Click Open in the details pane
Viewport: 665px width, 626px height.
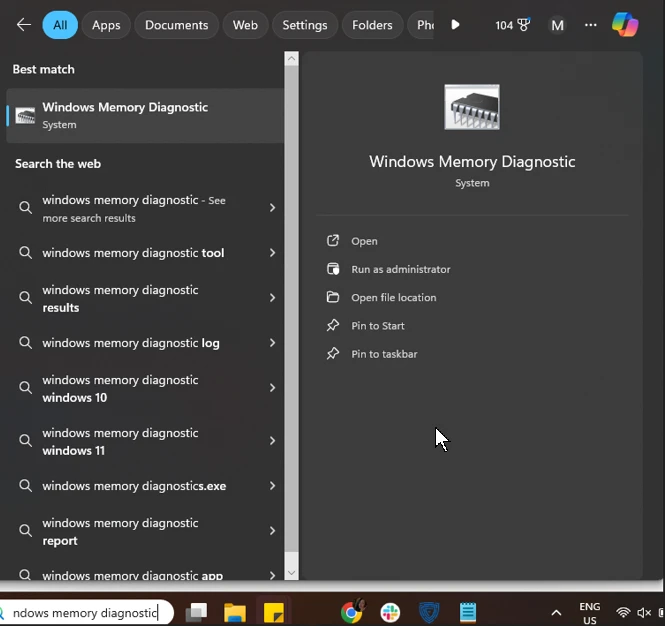(x=364, y=241)
